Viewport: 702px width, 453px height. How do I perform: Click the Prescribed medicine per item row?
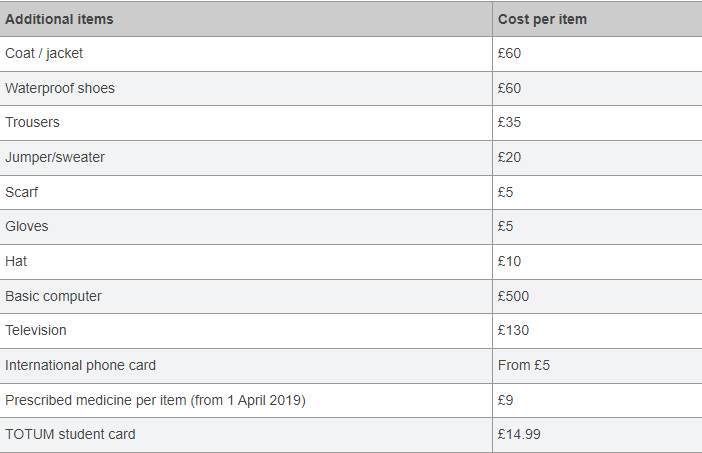(x=351, y=400)
